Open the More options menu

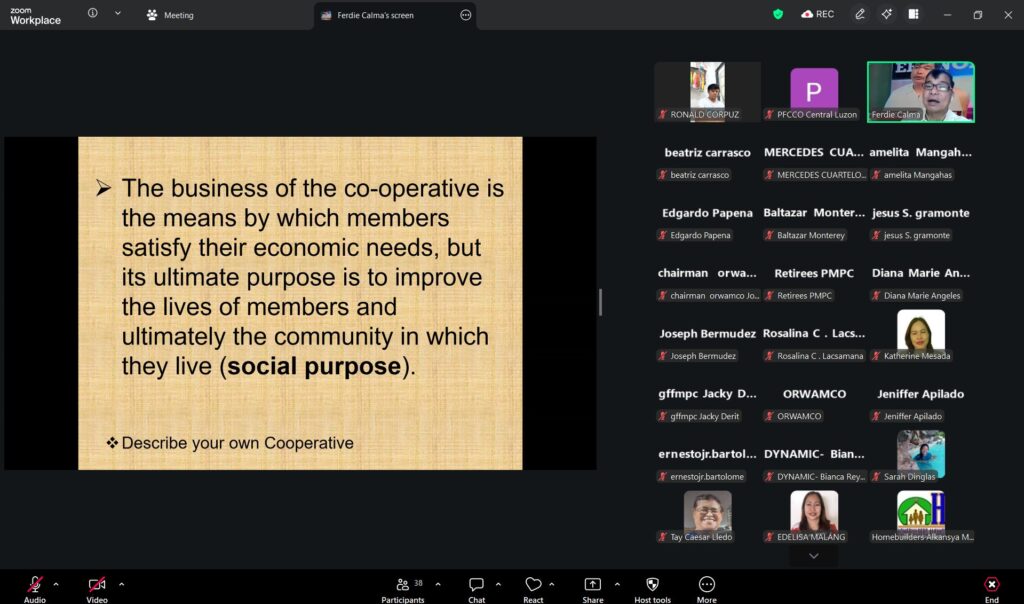coord(707,585)
